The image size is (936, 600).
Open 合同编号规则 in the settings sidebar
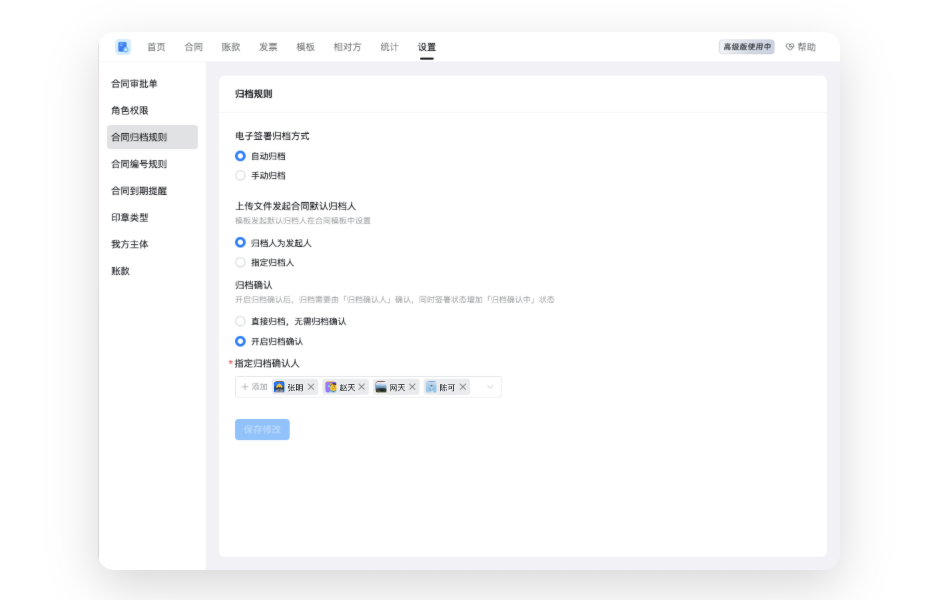coord(139,164)
